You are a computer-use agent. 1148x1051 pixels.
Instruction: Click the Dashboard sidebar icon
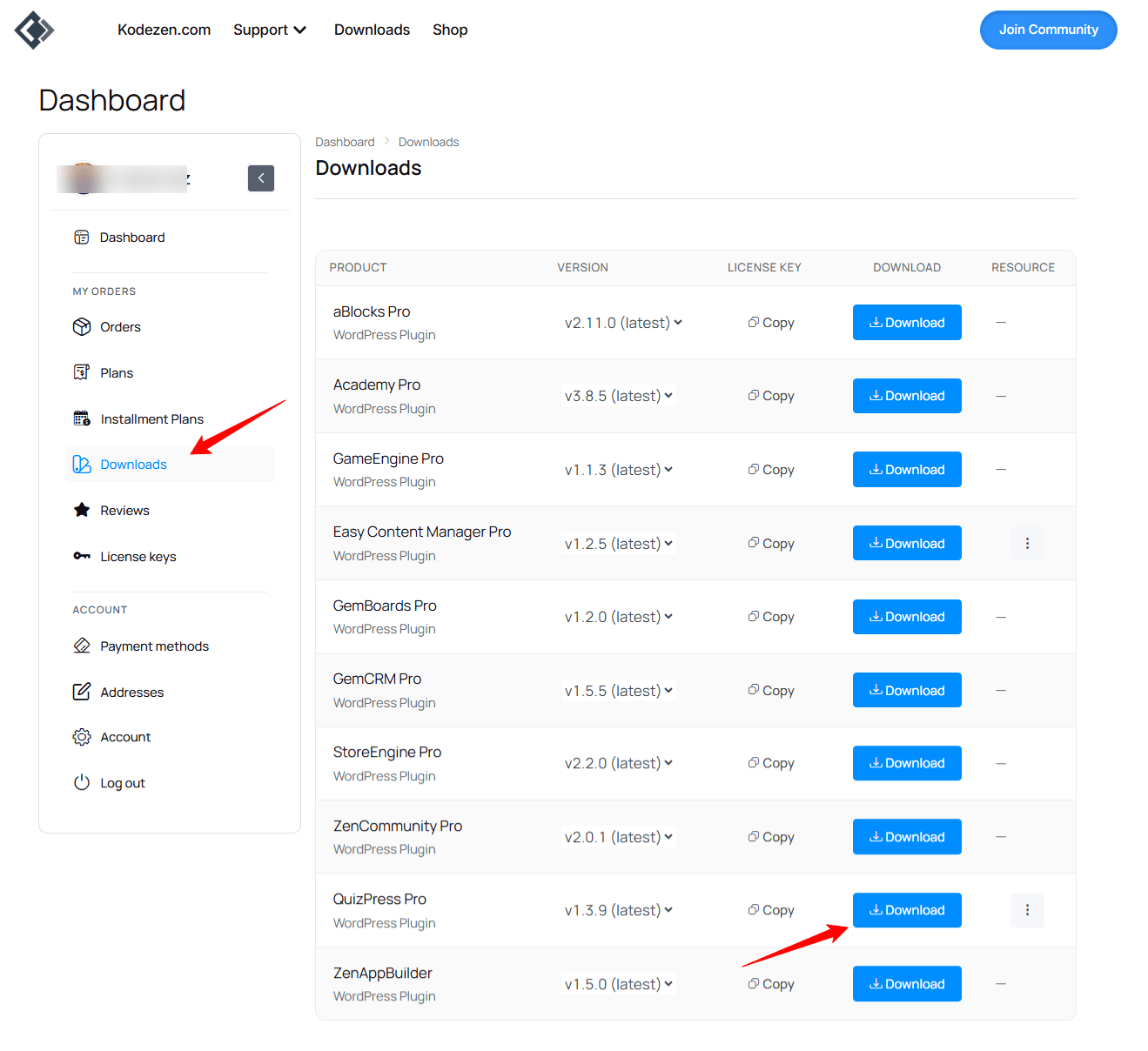click(x=82, y=238)
